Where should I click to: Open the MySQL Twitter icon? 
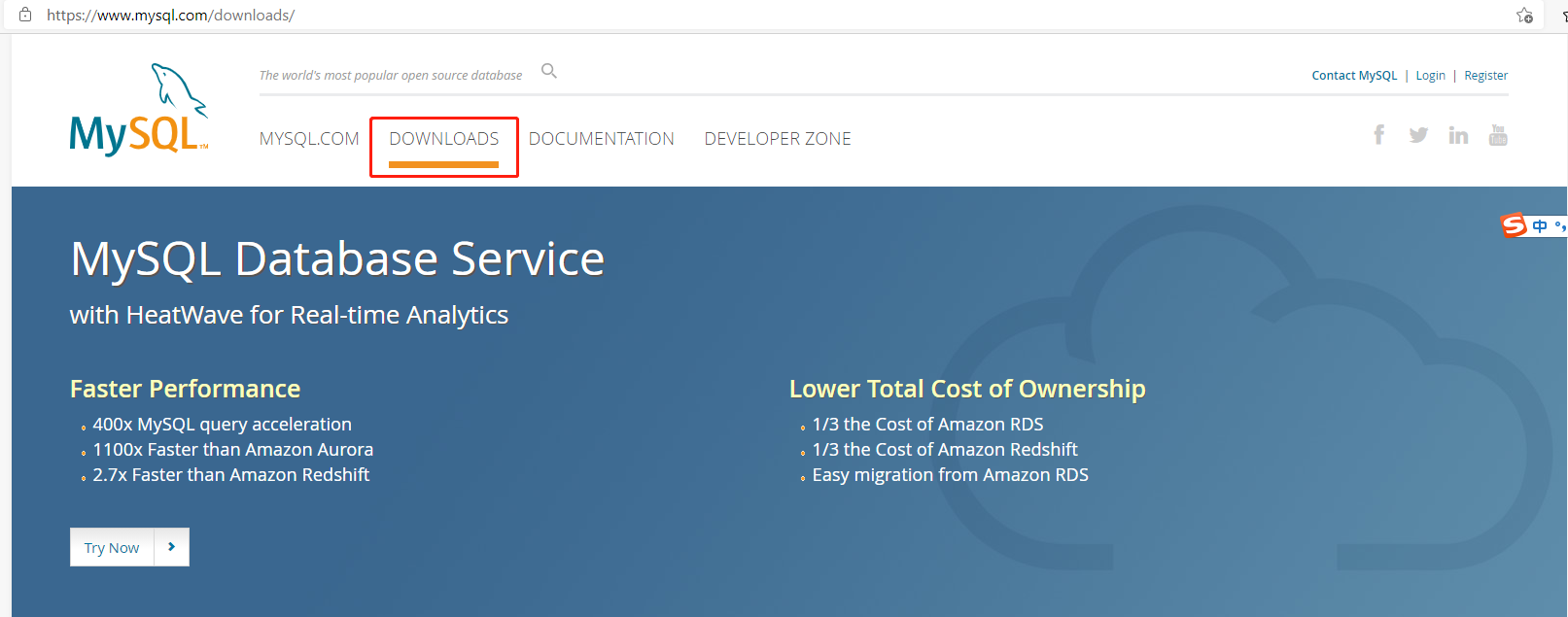click(1418, 135)
